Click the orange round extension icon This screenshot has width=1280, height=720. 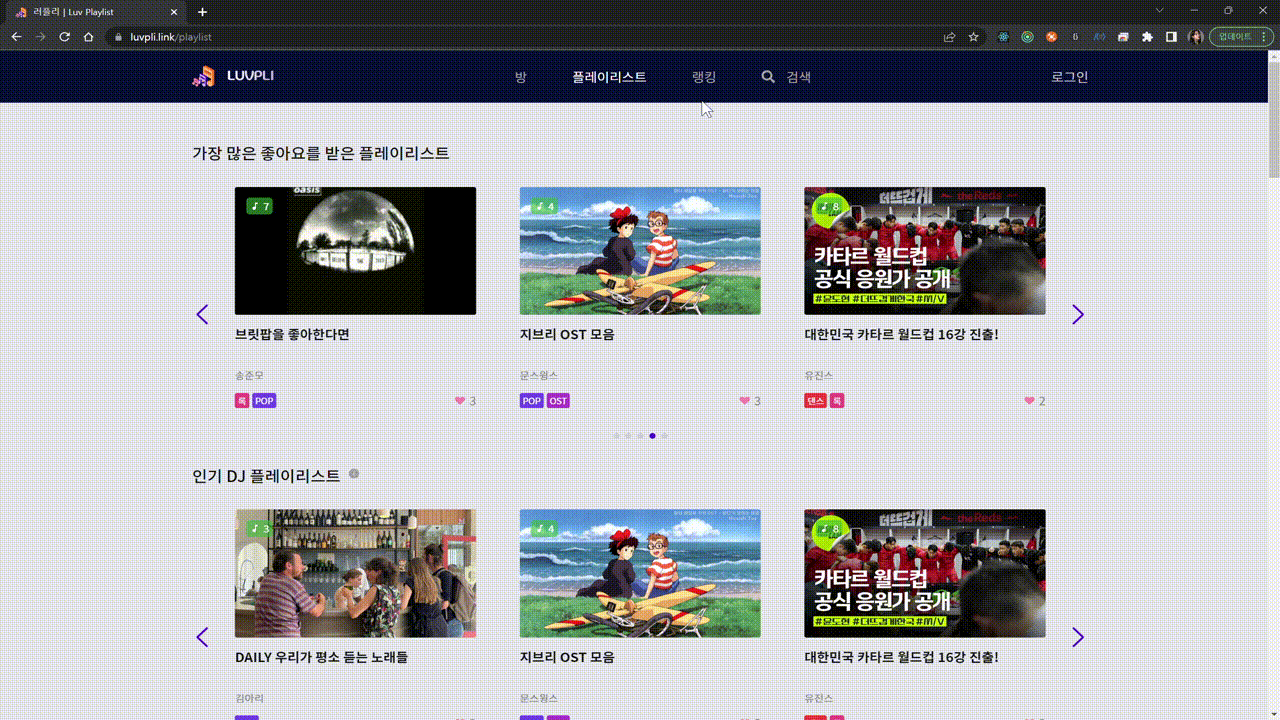tap(1051, 37)
